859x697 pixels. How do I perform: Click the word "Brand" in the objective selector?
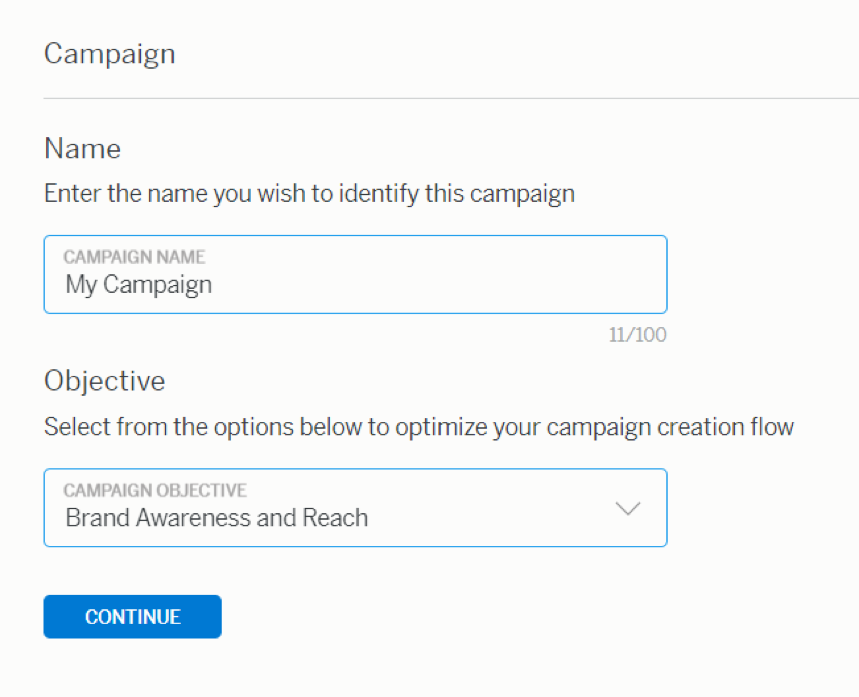point(93,518)
